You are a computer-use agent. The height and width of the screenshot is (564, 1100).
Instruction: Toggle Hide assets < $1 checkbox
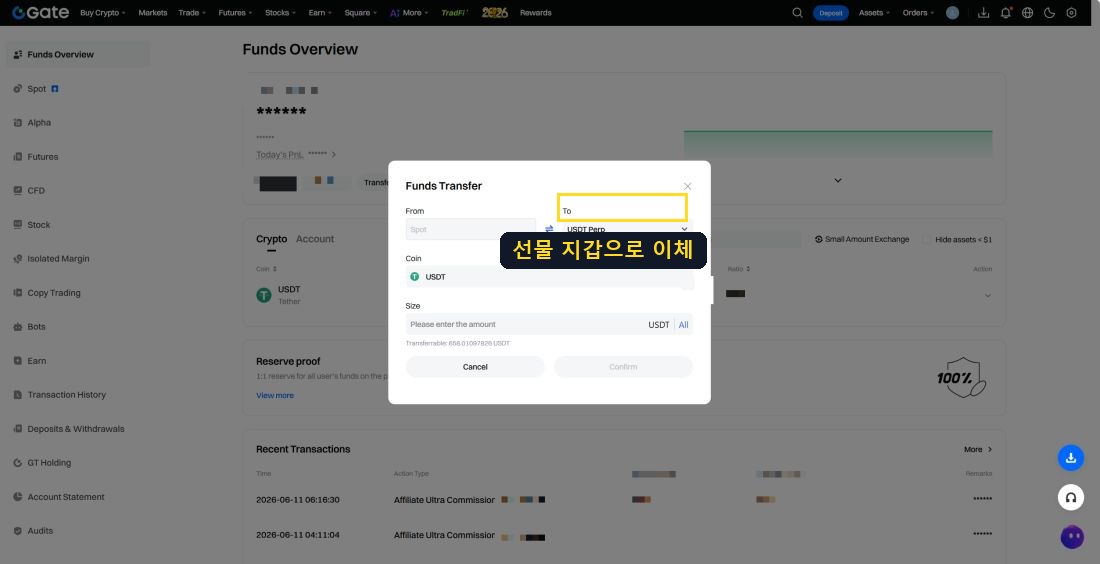pos(927,239)
